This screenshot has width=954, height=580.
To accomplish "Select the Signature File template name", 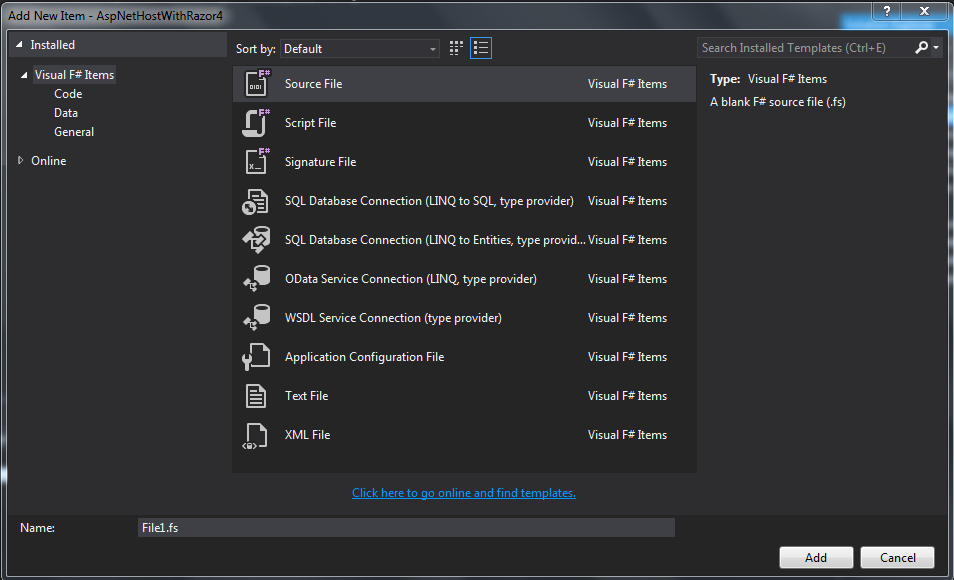I will (x=320, y=162).
